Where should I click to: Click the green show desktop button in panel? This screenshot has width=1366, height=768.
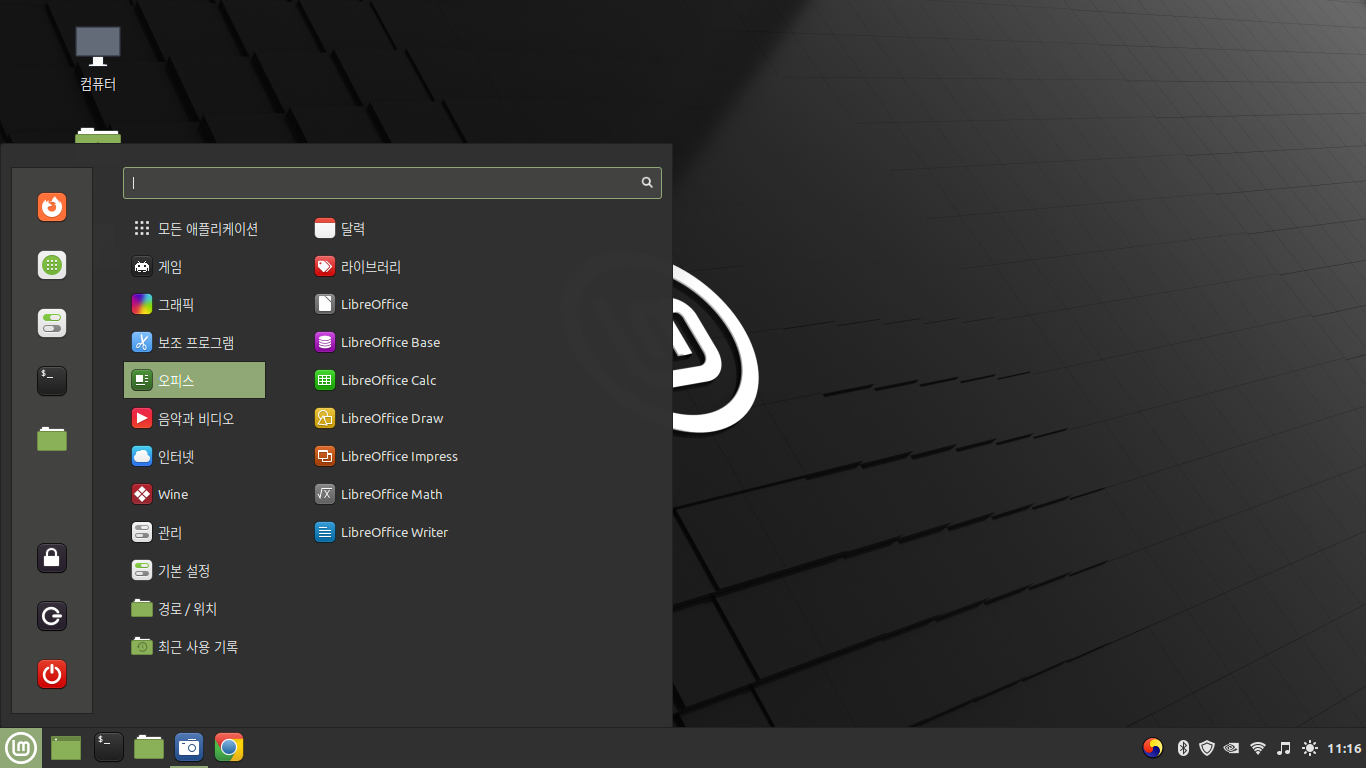(x=66, y=747)
